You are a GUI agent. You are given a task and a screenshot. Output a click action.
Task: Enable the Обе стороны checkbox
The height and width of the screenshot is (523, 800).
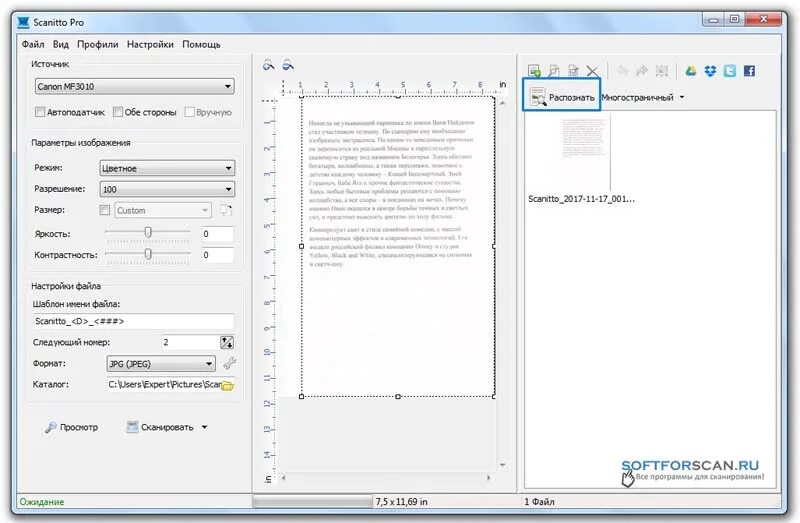pyautogui.click(x=118, y=112)
